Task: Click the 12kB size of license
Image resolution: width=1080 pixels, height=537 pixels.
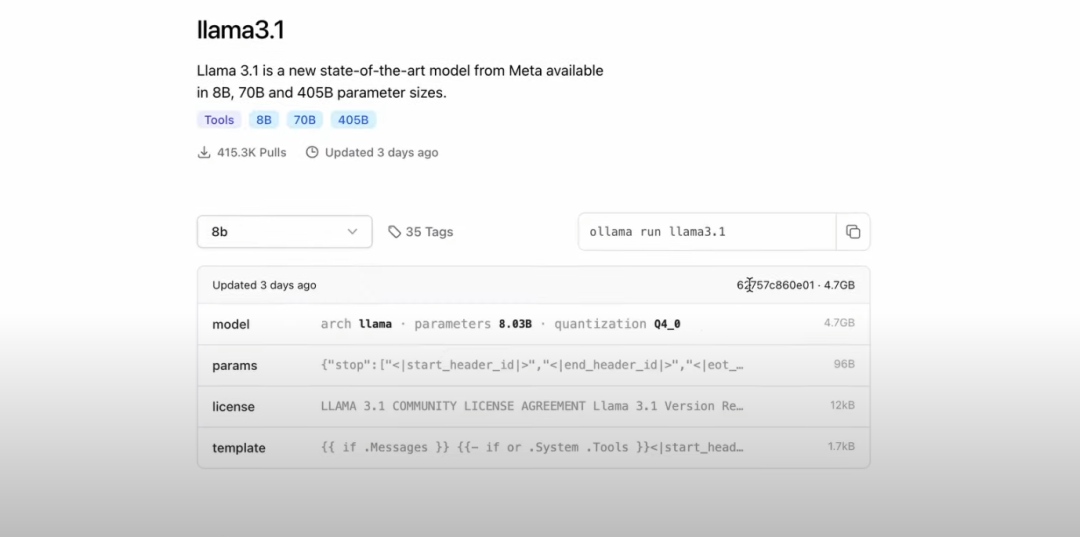Action: click(842, 406)
